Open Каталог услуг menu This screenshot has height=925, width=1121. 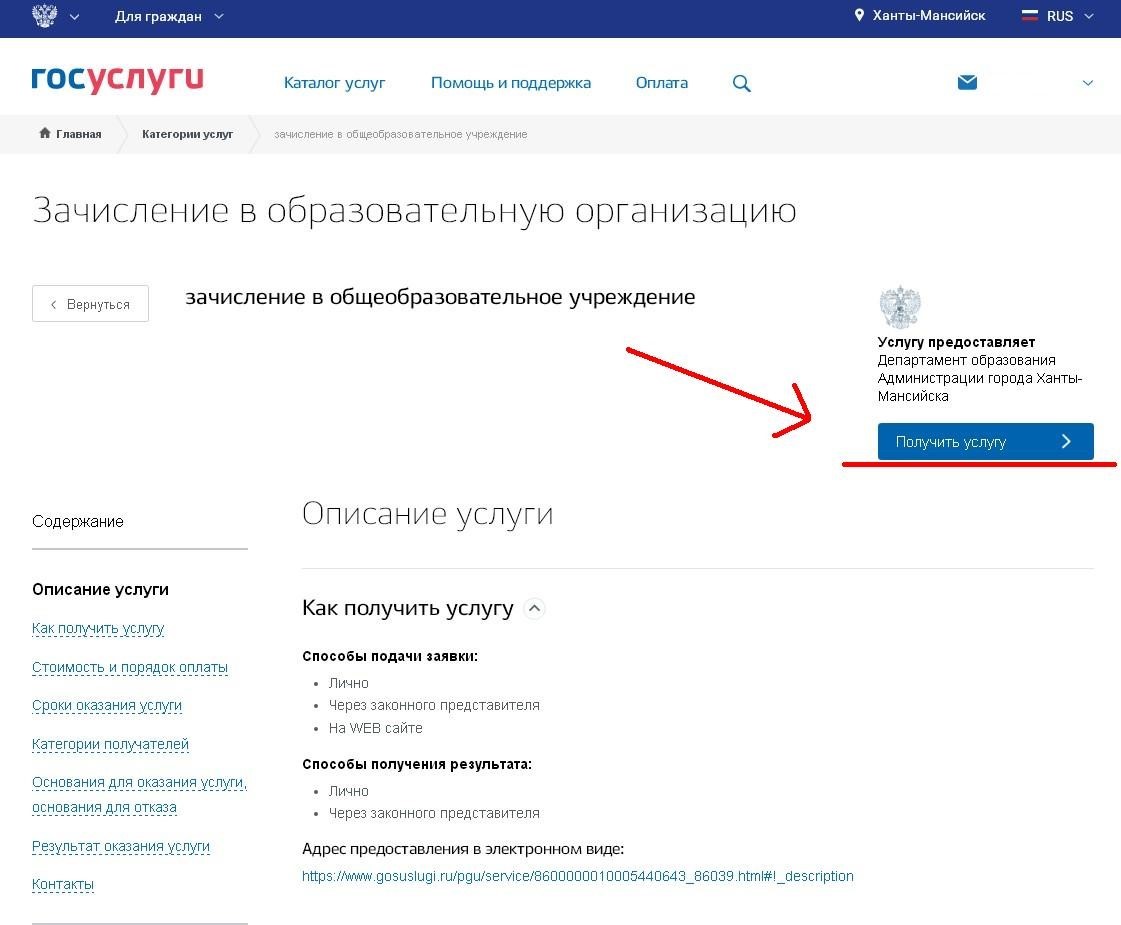[x=334, y=83]
